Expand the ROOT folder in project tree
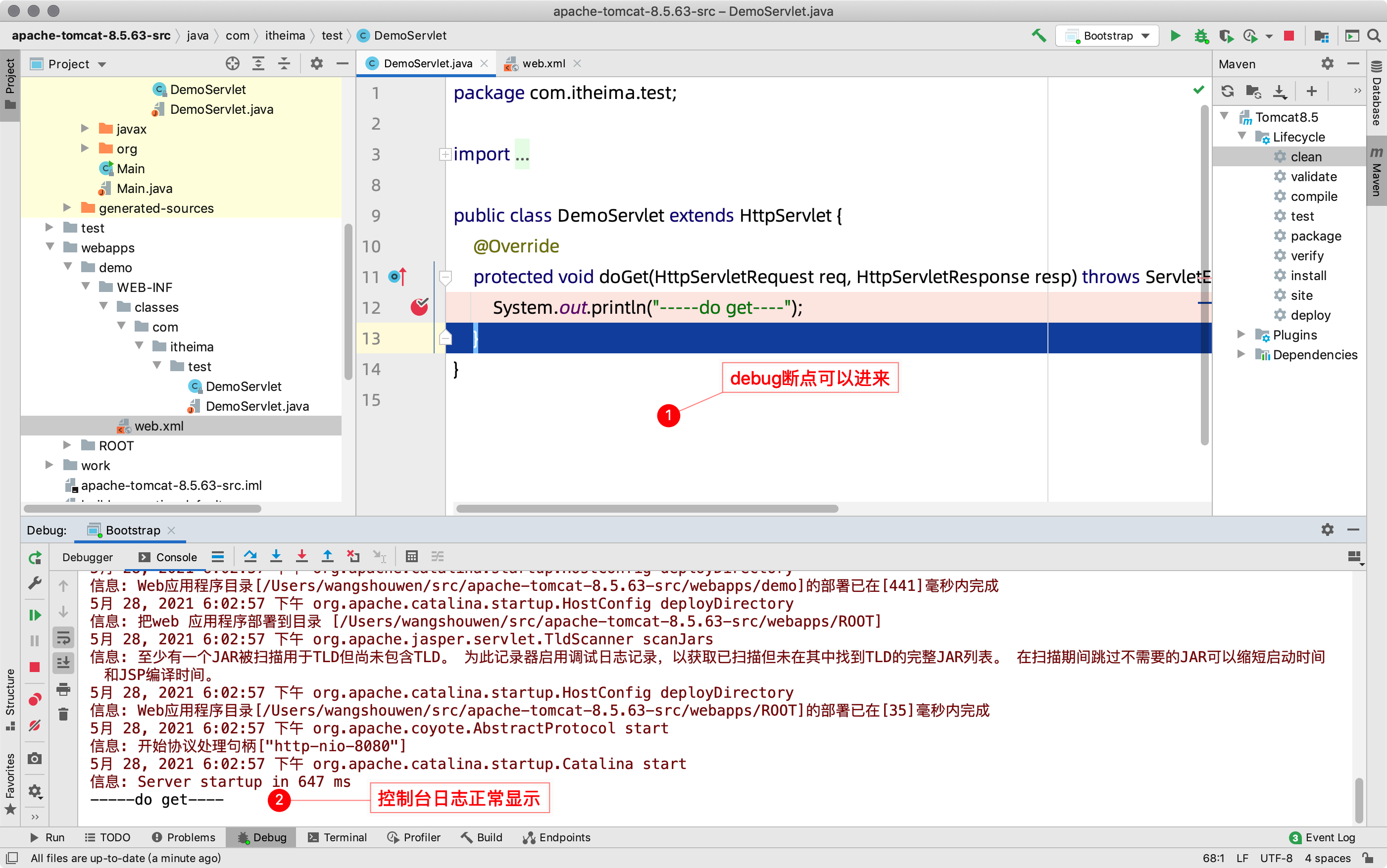1387x868 pixels. (x=67, y=445)
